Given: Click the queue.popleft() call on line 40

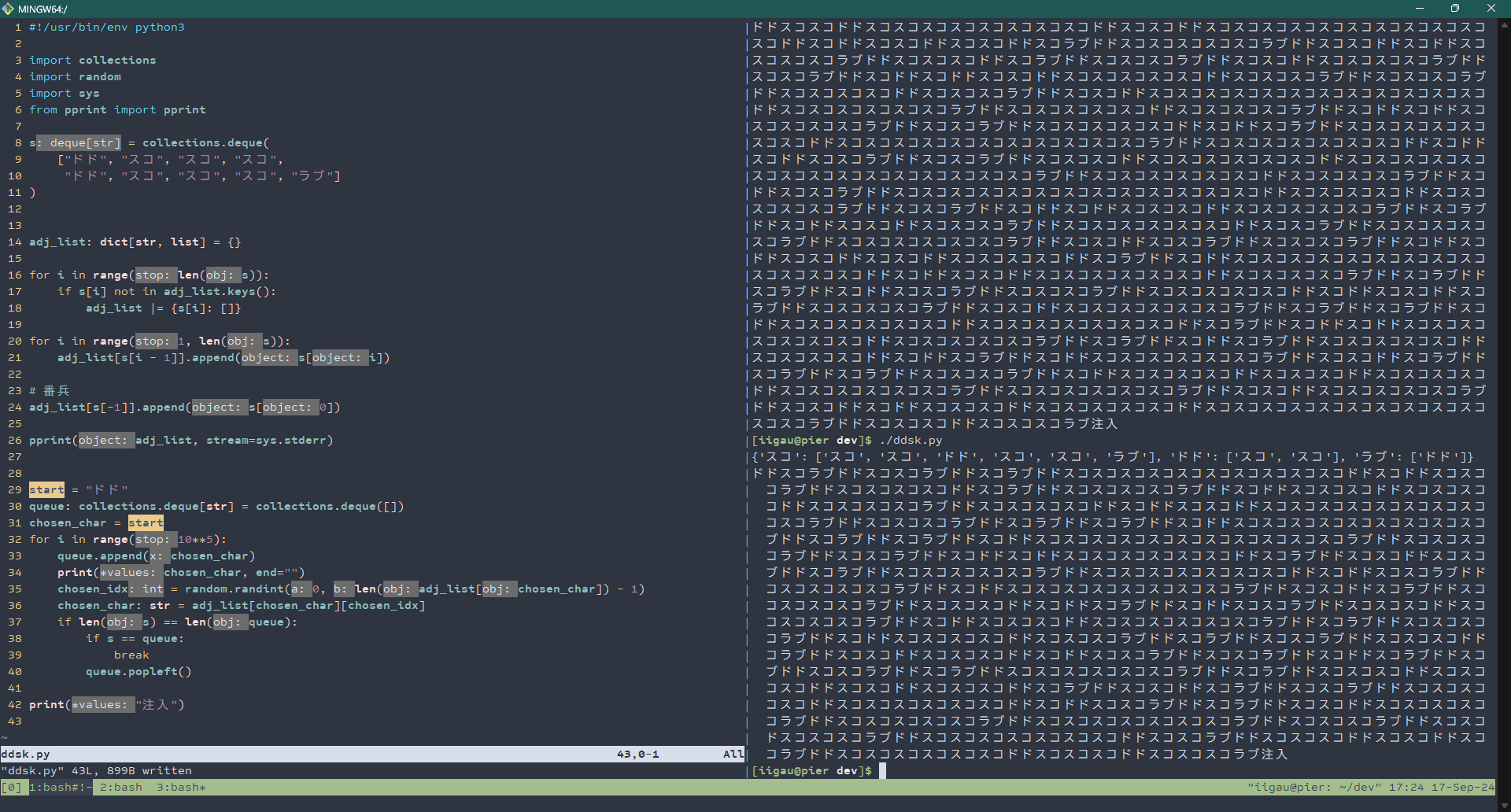Looking at the screenshot, I should 139,672.
